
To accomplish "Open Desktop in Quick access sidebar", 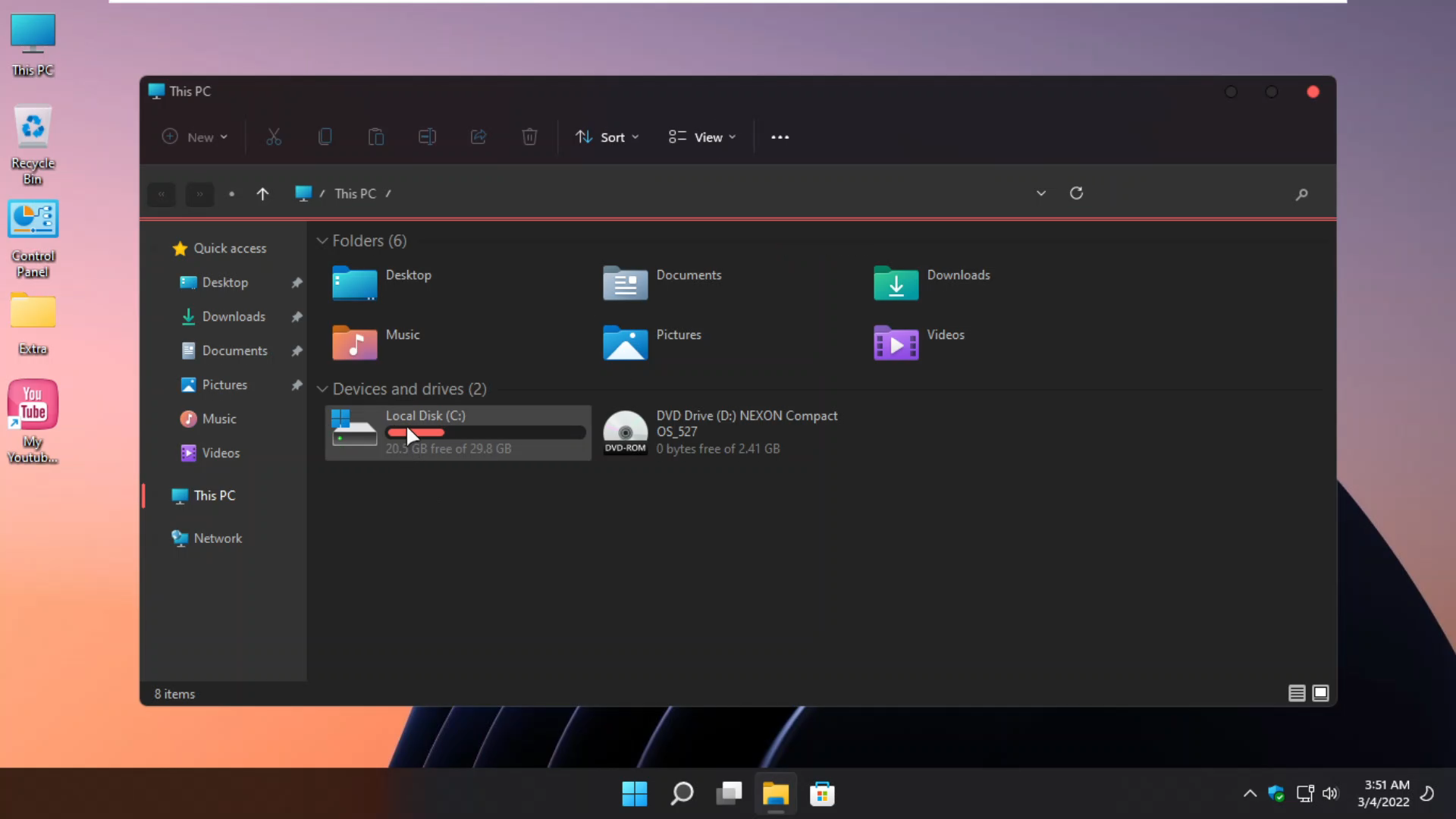I will coord(214,282).
